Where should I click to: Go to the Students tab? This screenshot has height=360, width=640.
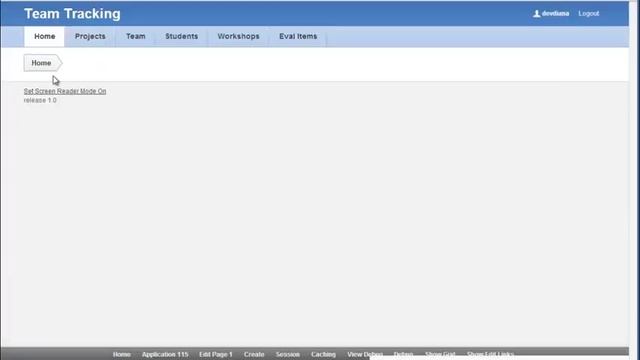coord(182,36)
